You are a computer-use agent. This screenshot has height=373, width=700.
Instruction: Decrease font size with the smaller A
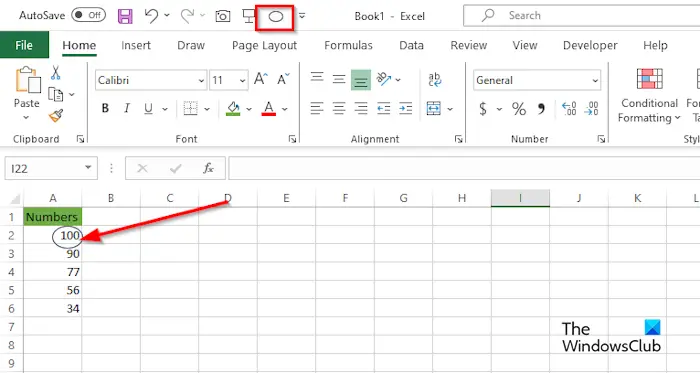click(x=283, y=80)
